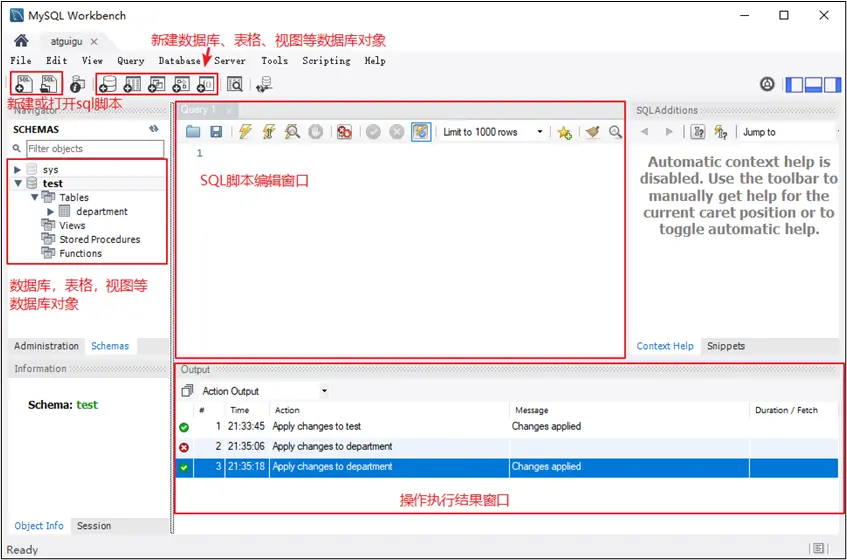Click the reconnect to DBMS toolbar icon
Viewport: 847px width, 560px height.
point(264,85)
